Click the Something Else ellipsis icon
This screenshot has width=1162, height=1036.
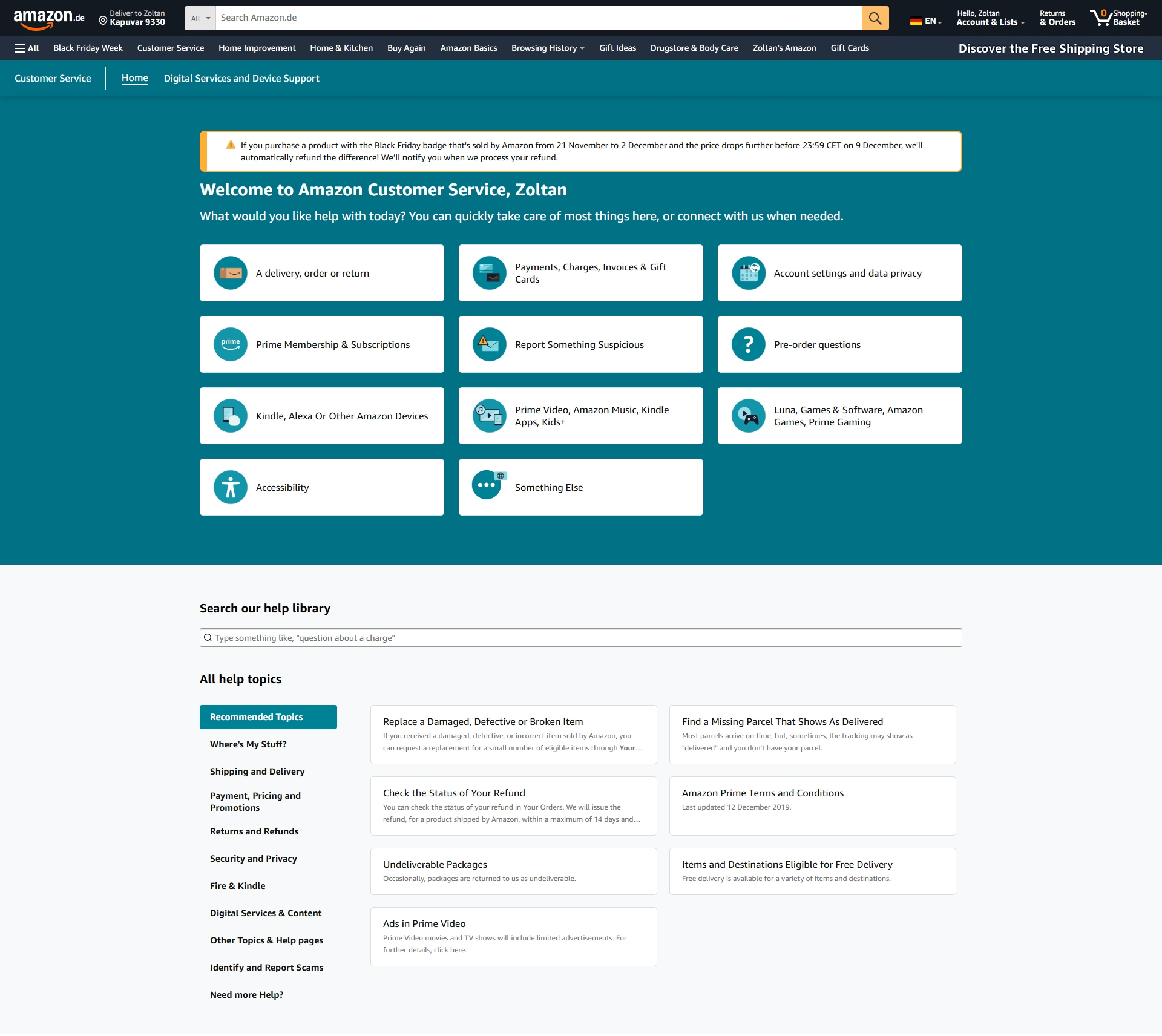tap(490, 485)
